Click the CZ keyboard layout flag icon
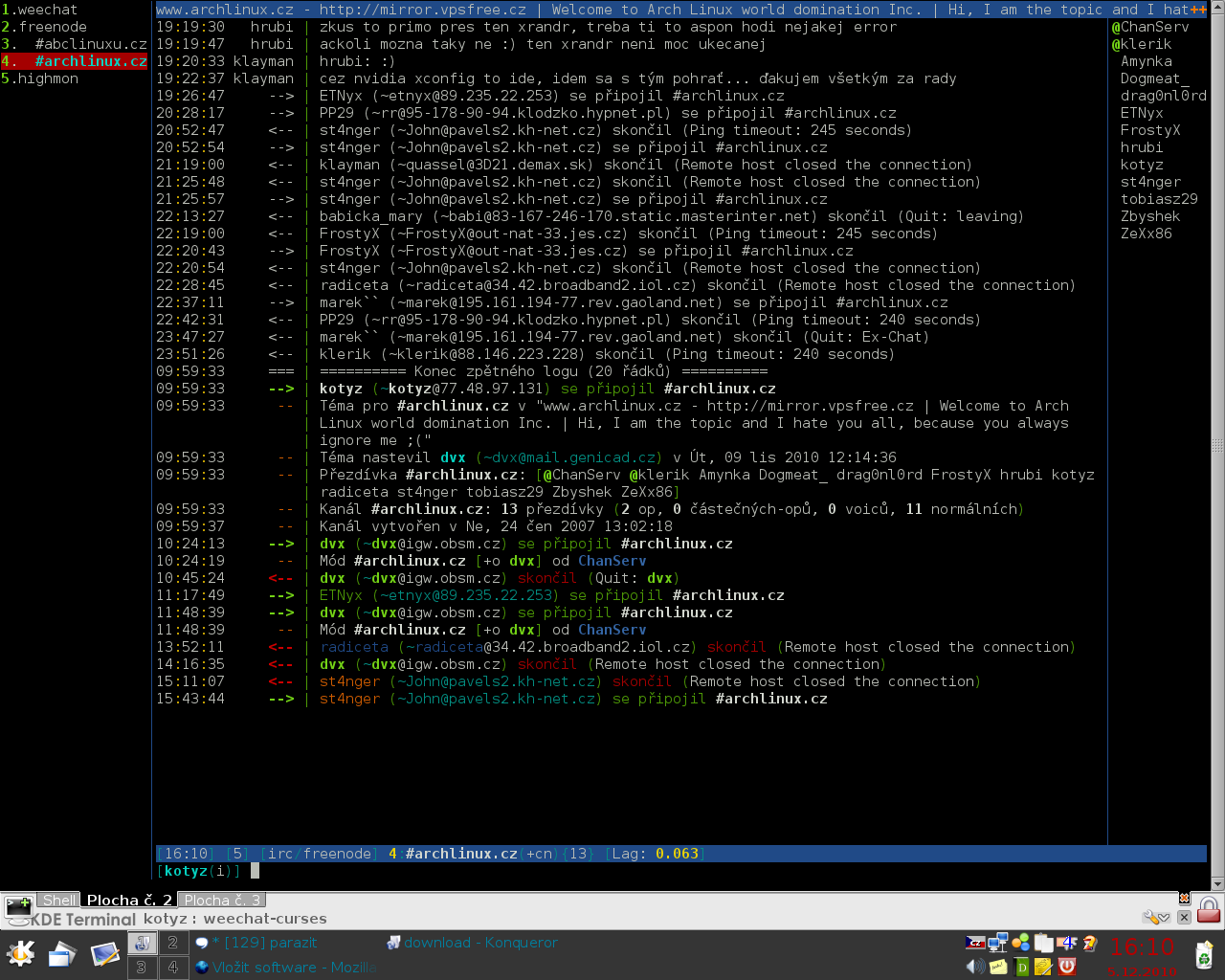Viewport: 1225px width, 980px height. pyautogui.click(x=975, y=943)
